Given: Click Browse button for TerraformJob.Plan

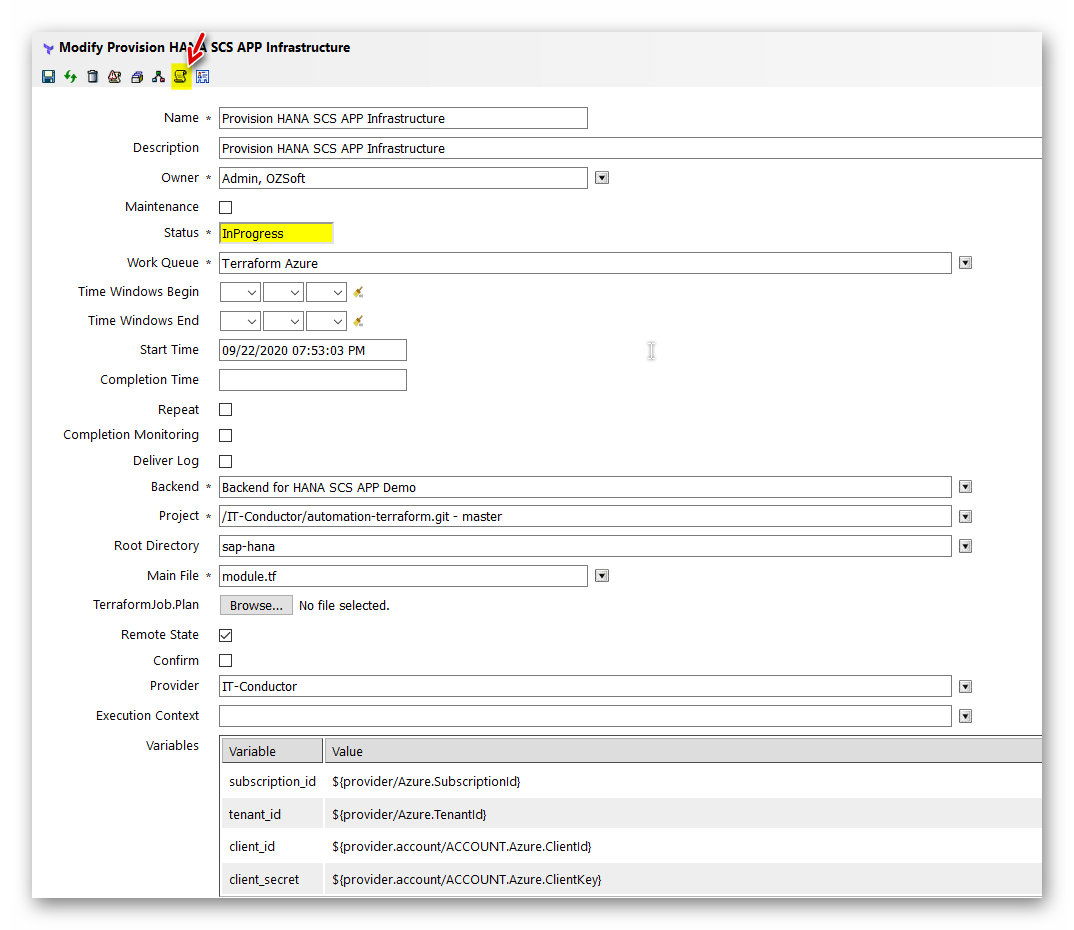Looking at the screenshot, I should [256, 605].
